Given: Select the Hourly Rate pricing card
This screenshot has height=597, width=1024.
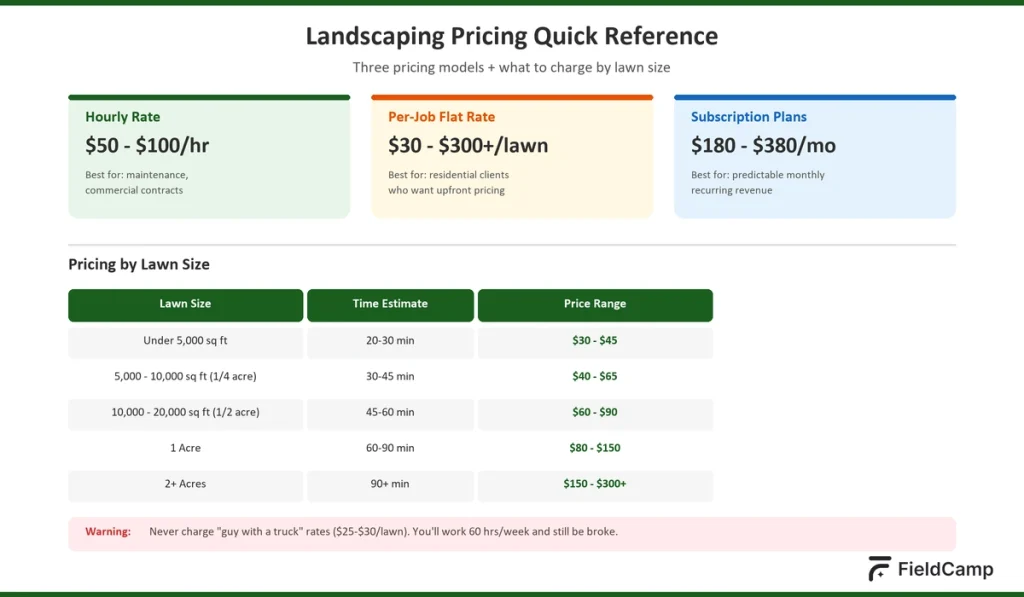Looking at the screenshot, I should 209,157.
